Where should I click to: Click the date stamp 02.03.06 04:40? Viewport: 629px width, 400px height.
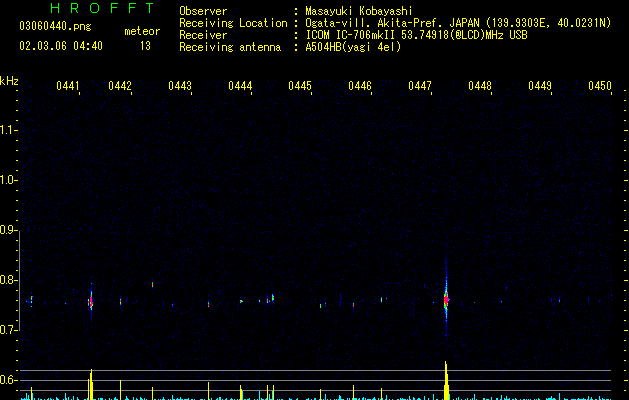point(61,46)
